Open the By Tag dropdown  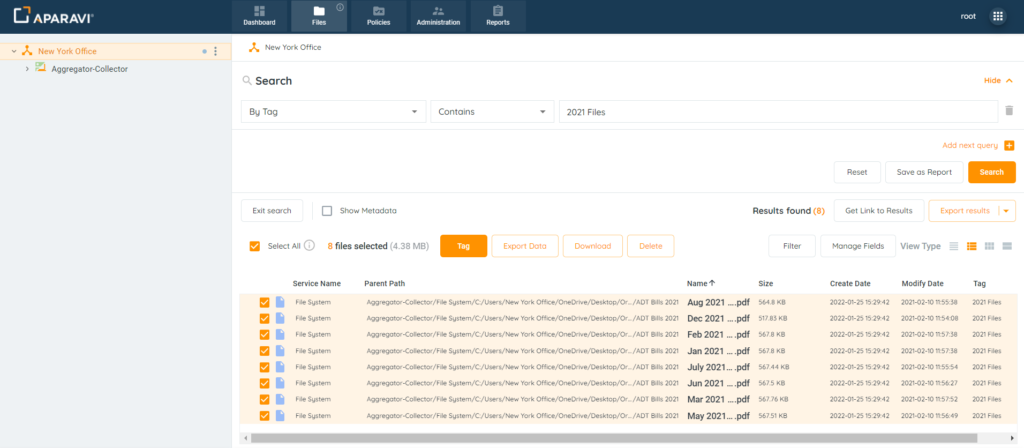(x=333, y=112)
